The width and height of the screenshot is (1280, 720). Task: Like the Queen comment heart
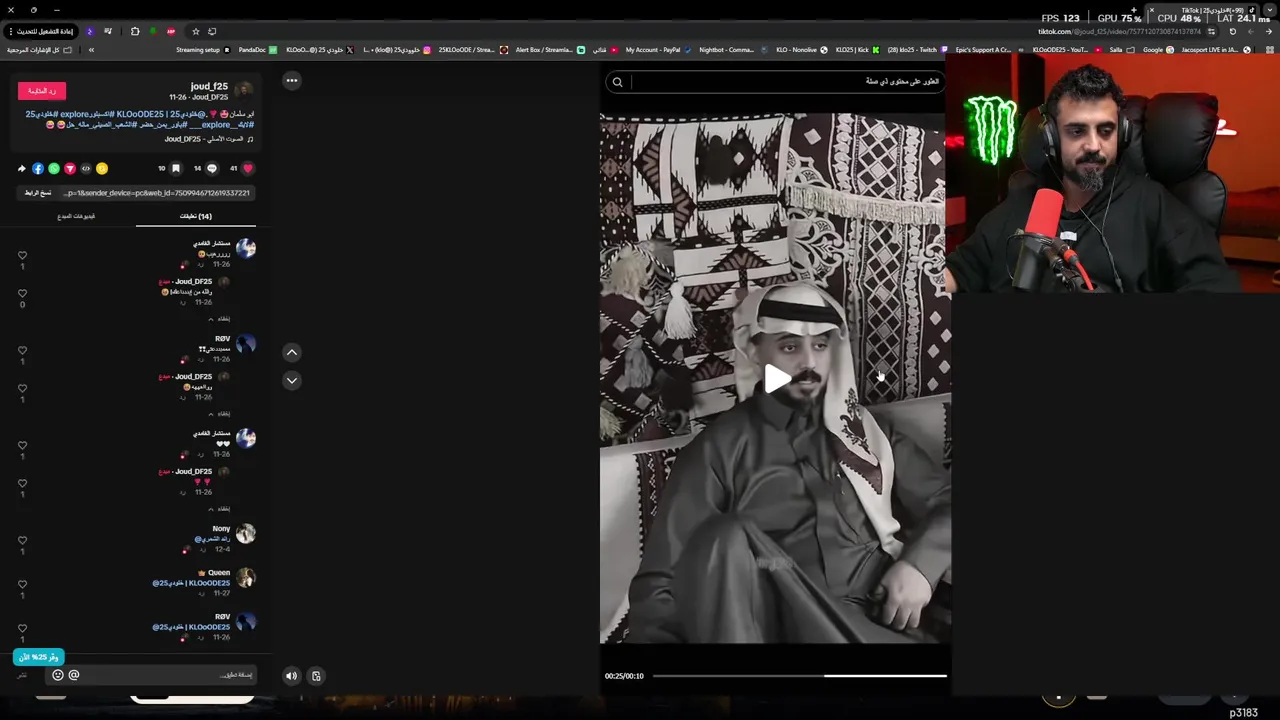click(22, 585)
